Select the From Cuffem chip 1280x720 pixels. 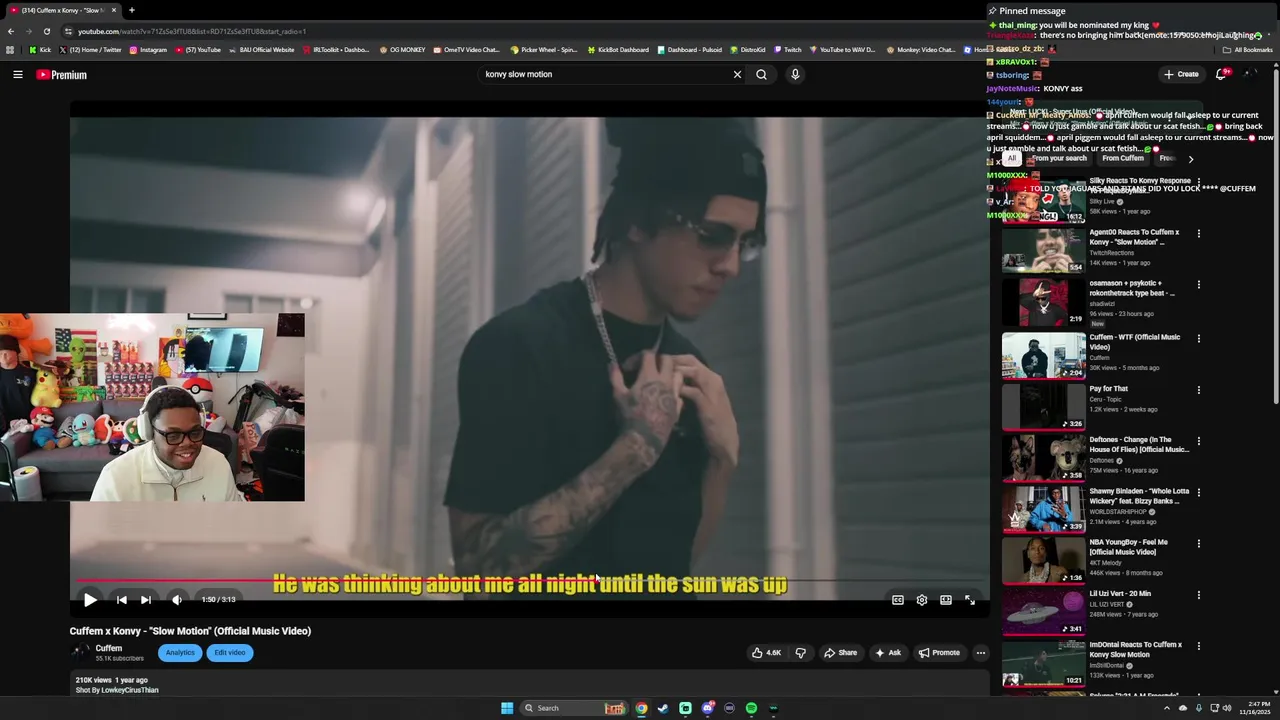(1123, 158)
